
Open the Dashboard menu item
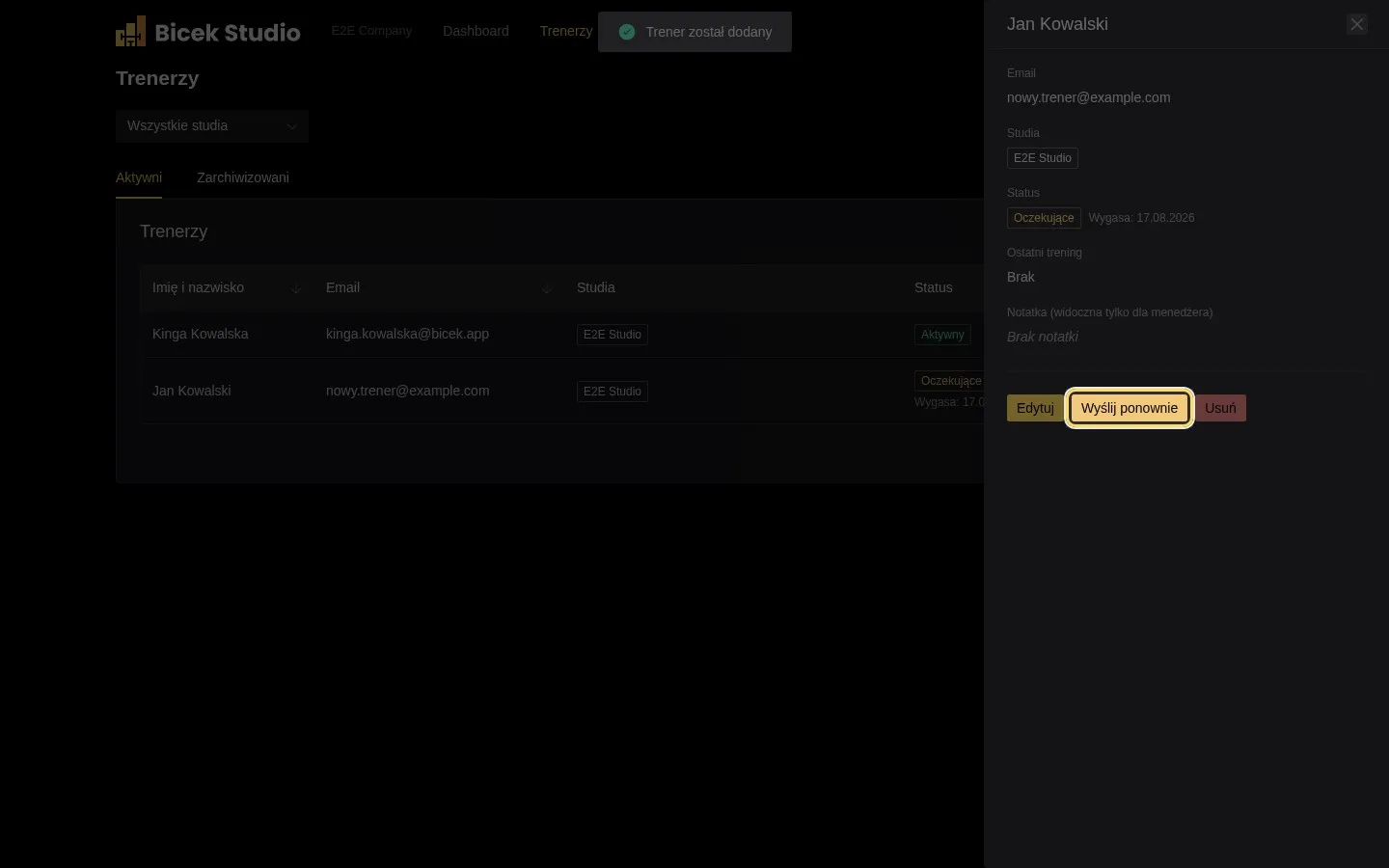click(x=476, y=31)
